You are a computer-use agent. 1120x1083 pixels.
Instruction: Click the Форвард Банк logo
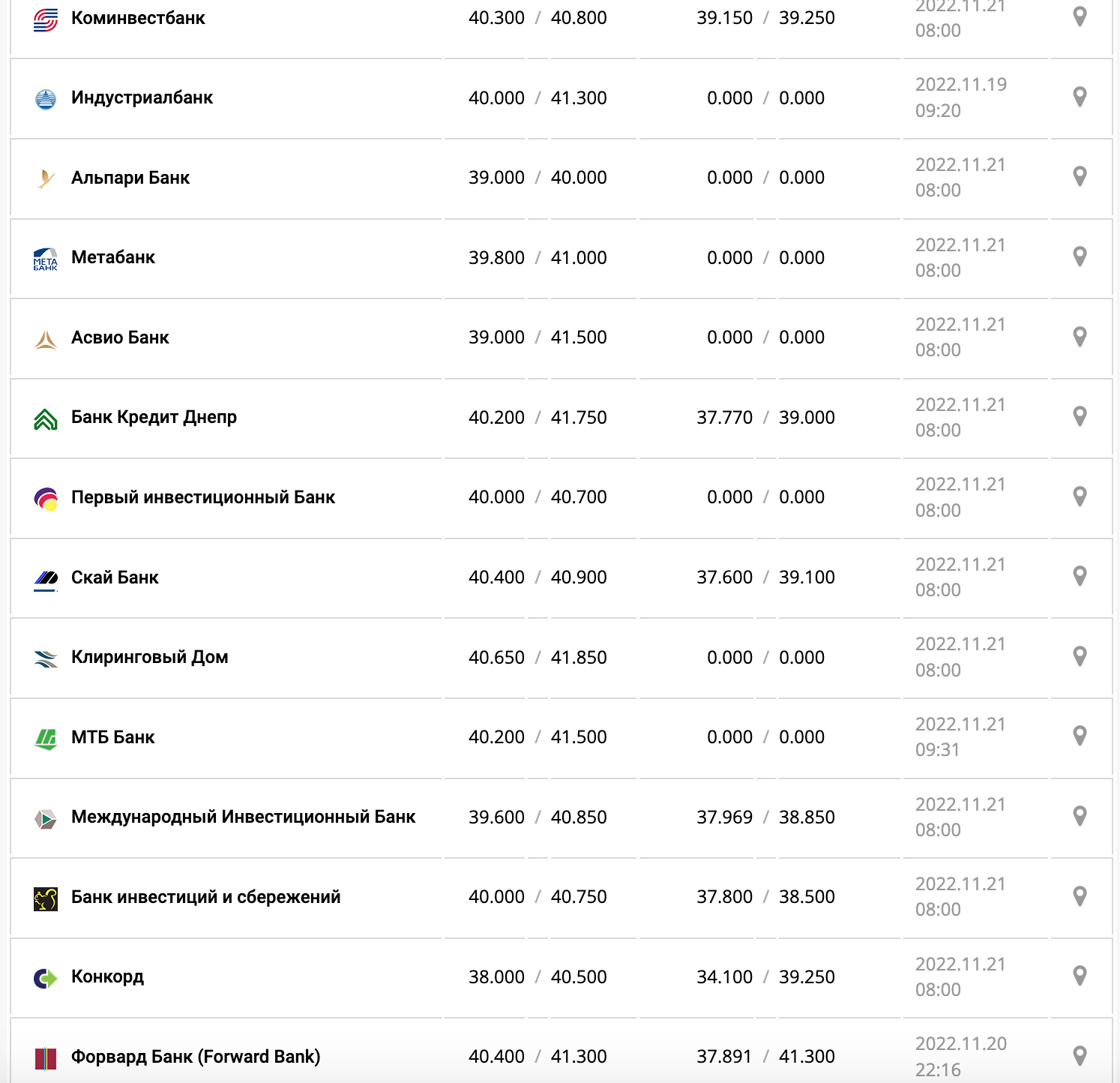[x=46, y=1057]
